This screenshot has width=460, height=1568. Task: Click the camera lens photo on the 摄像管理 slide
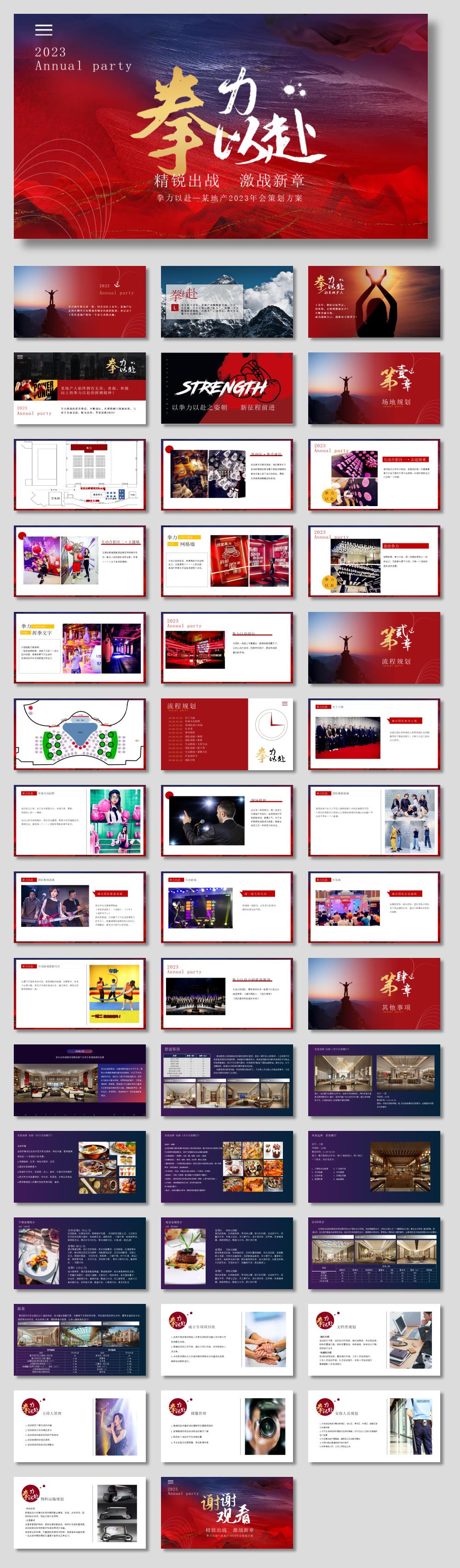(264, 1426)
